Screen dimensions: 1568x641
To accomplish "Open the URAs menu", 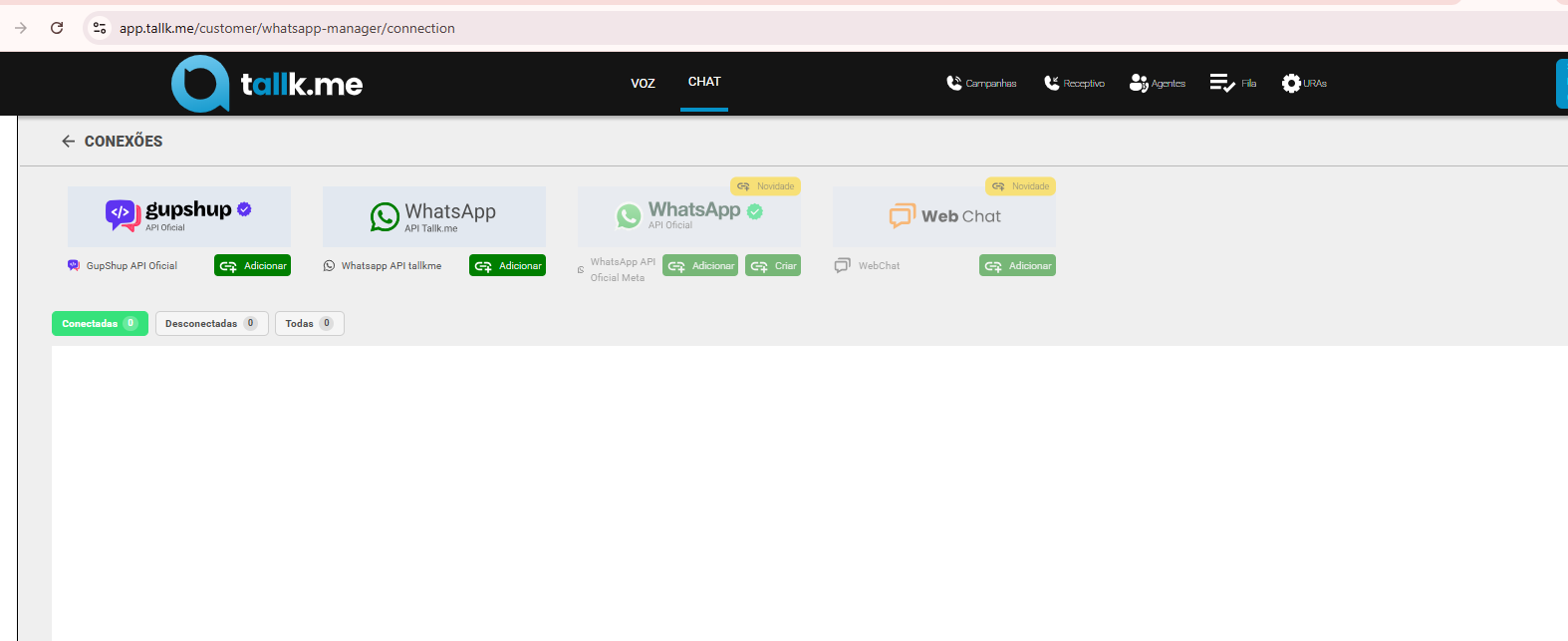I will [x=1304, y=83].
